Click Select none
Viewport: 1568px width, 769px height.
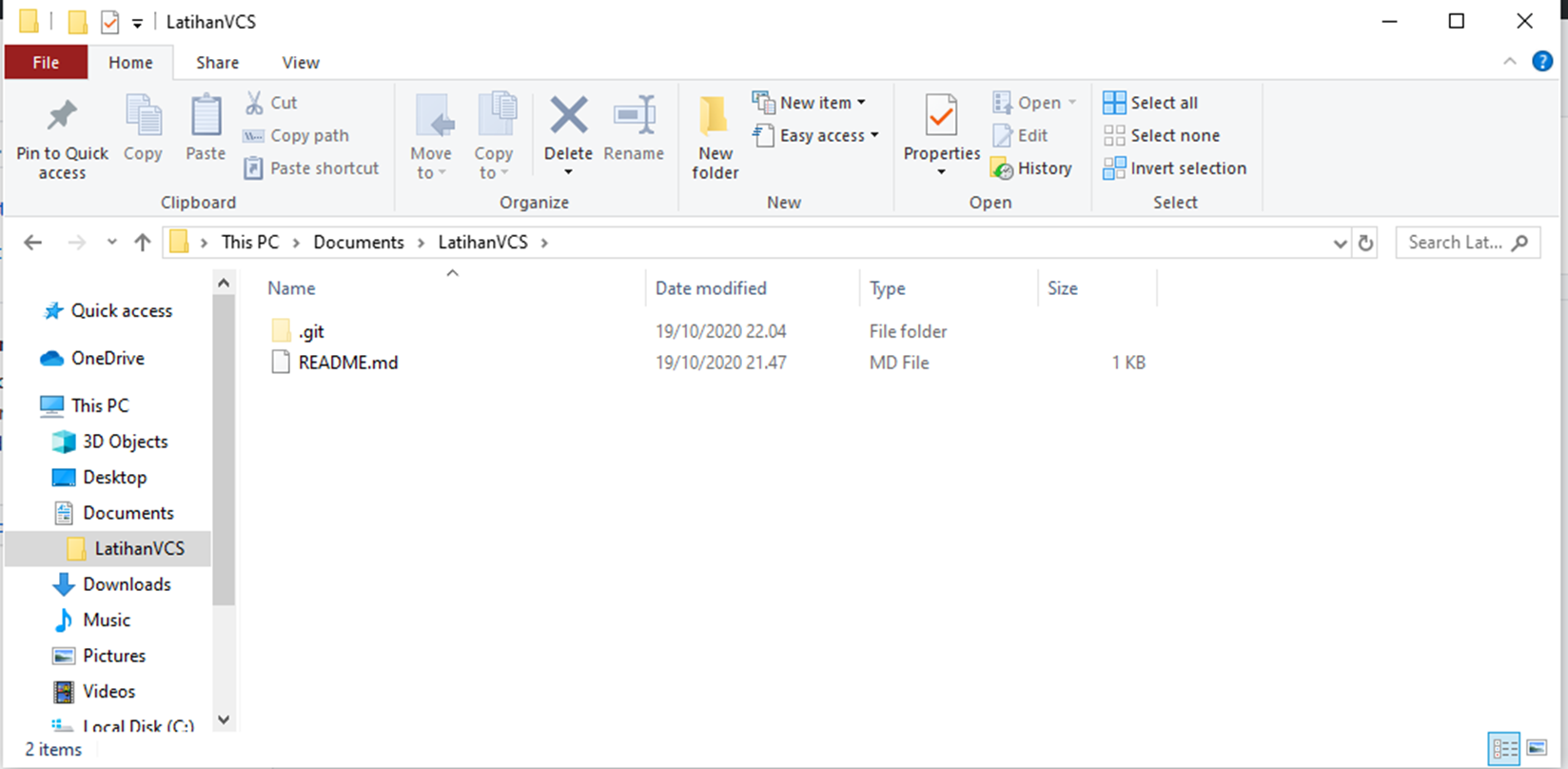click(1161, 136)
